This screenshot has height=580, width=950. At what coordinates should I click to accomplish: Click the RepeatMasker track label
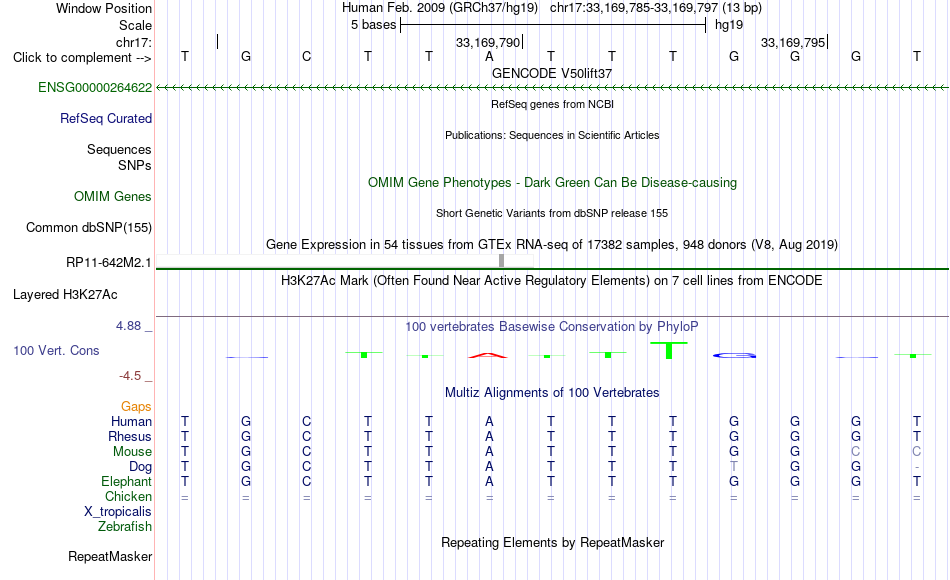pyautogui.click(x=110, y=556)
